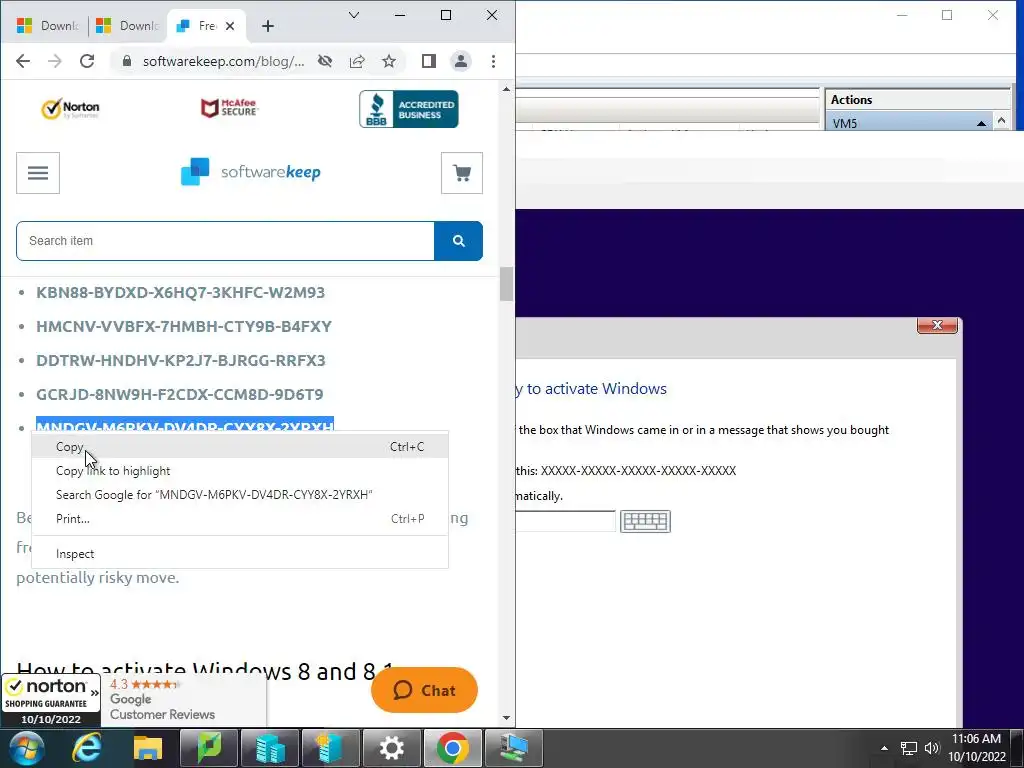The height and width of the screenshot is (768, 1024).
Task: Click the Chrome forward arrow
Action: click(x=55, y=61)
